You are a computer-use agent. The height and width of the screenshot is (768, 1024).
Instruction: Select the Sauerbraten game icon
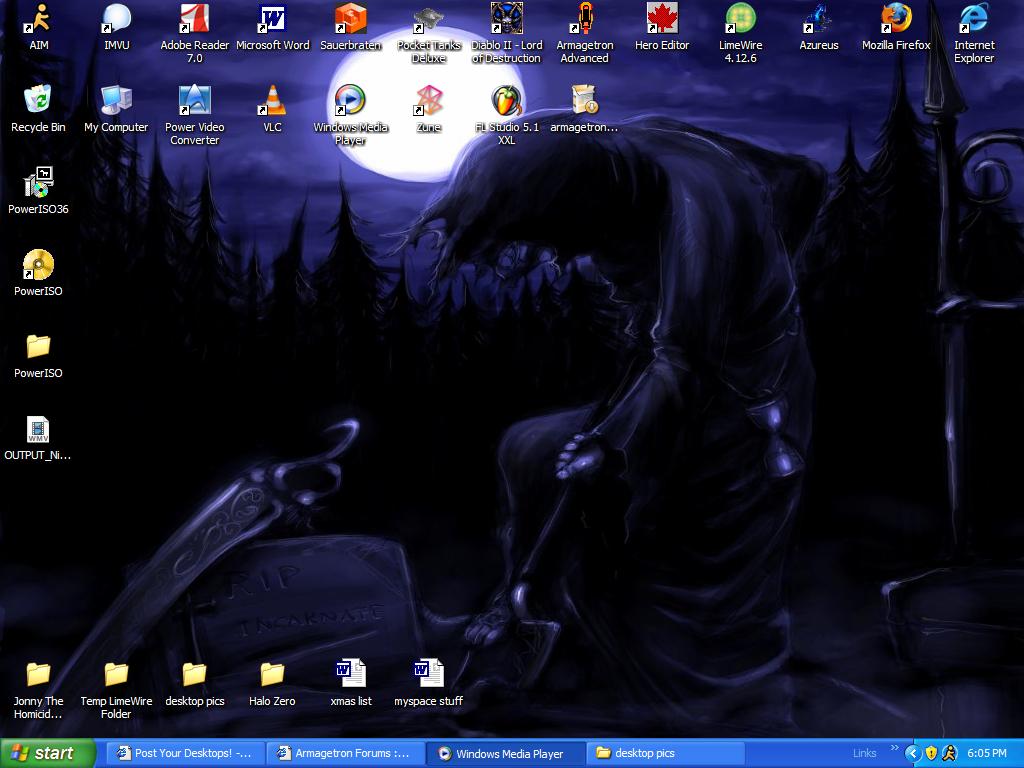point(350,19)
